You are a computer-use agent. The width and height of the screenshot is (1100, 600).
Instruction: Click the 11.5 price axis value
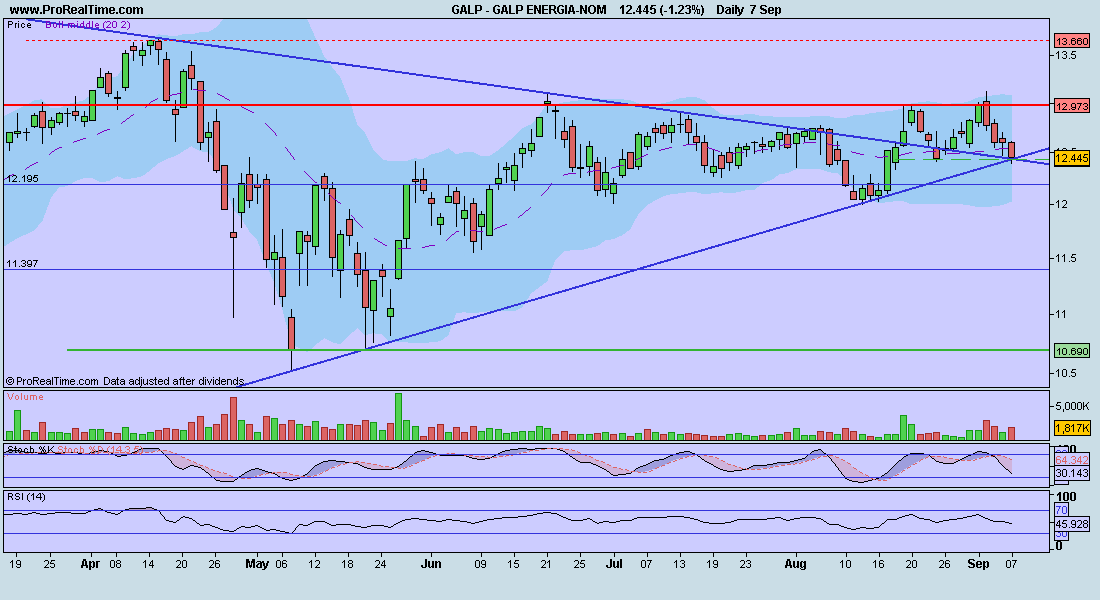pos(1066,258)
